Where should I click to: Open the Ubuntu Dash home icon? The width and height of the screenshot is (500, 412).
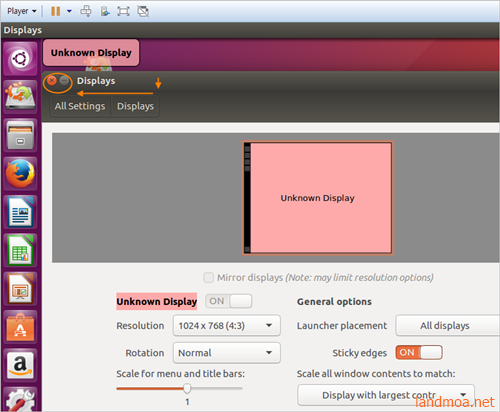coord(20,59)
